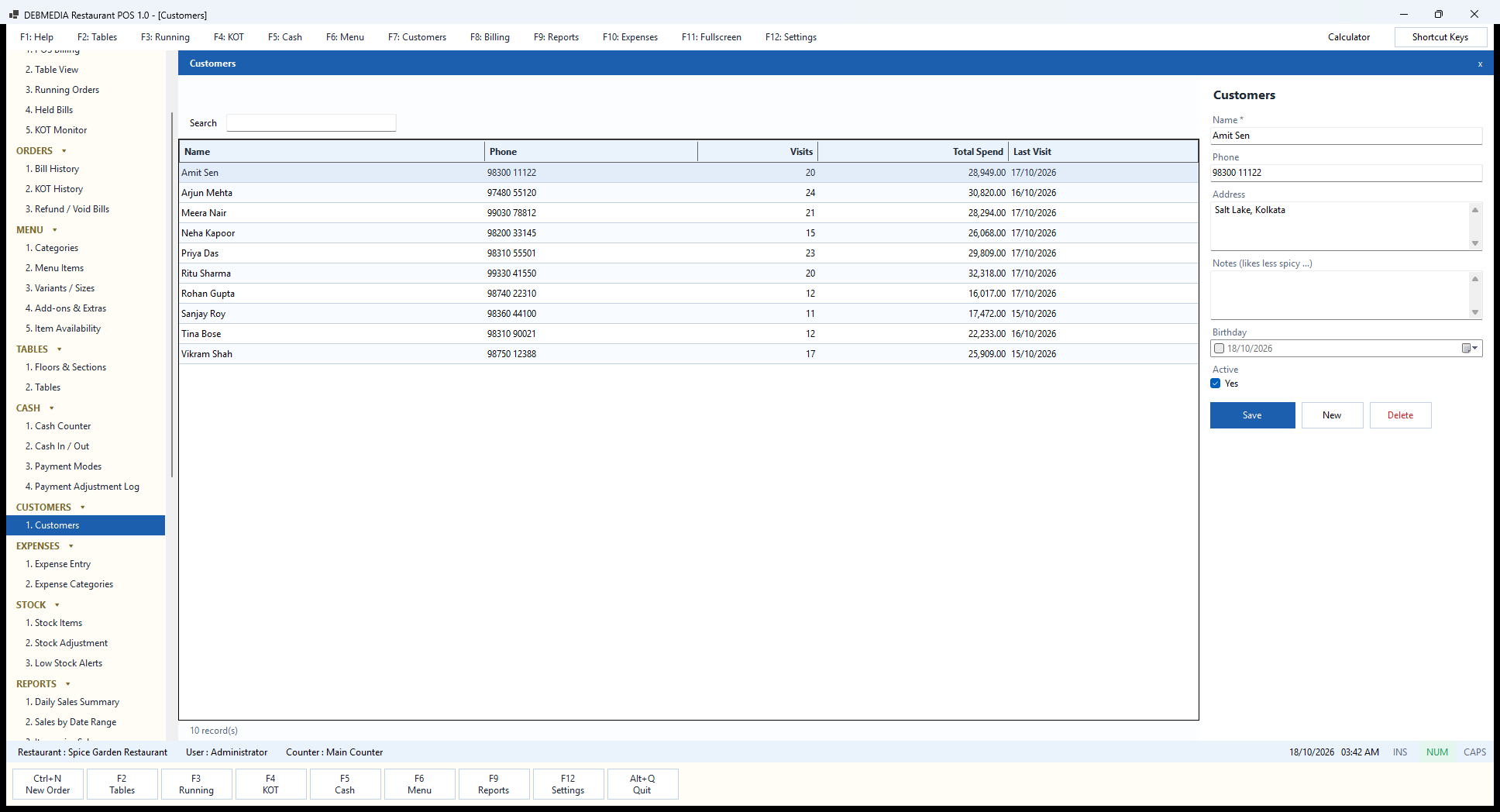Click the F9 Reports bottom button
The height and width of the screenshot is (812, 1500).
click(494, 784)
